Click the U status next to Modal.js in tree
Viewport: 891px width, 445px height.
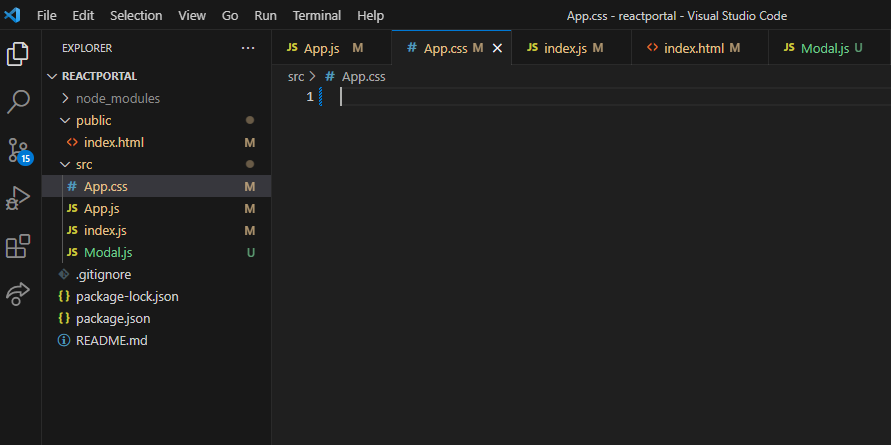(x=251, y=252)
